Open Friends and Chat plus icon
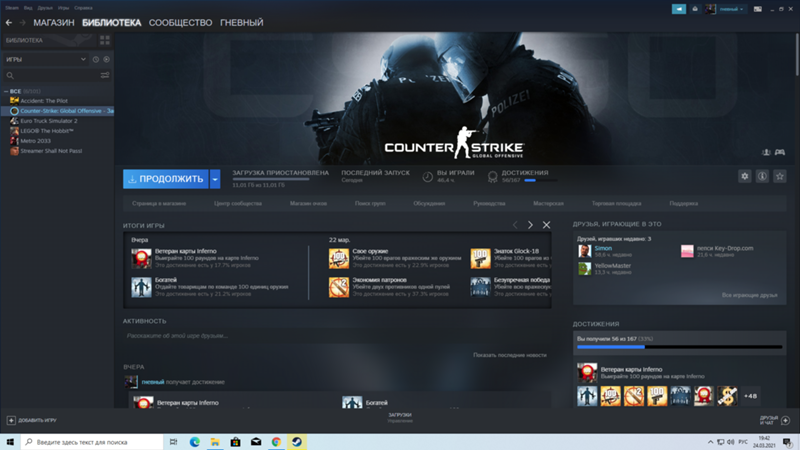Viewport: 800px width, 450px height. click(786, 420)
